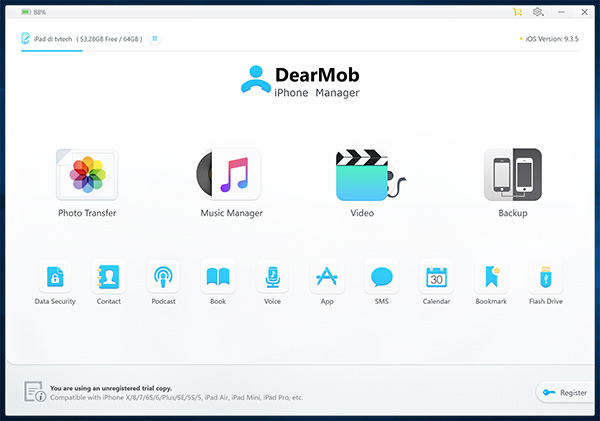This screenshot has width=600, height=421.
Task: Open settings via gear icon
Action: point(538,12)
